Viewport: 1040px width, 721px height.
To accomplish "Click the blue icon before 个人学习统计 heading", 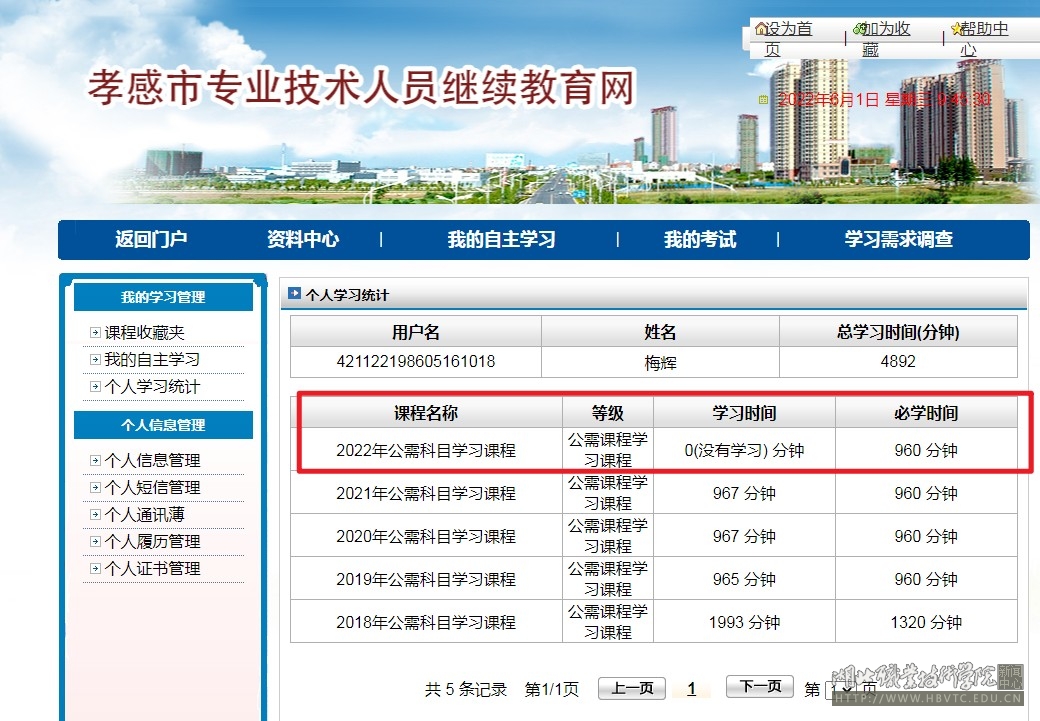I will tap(295, 294).
